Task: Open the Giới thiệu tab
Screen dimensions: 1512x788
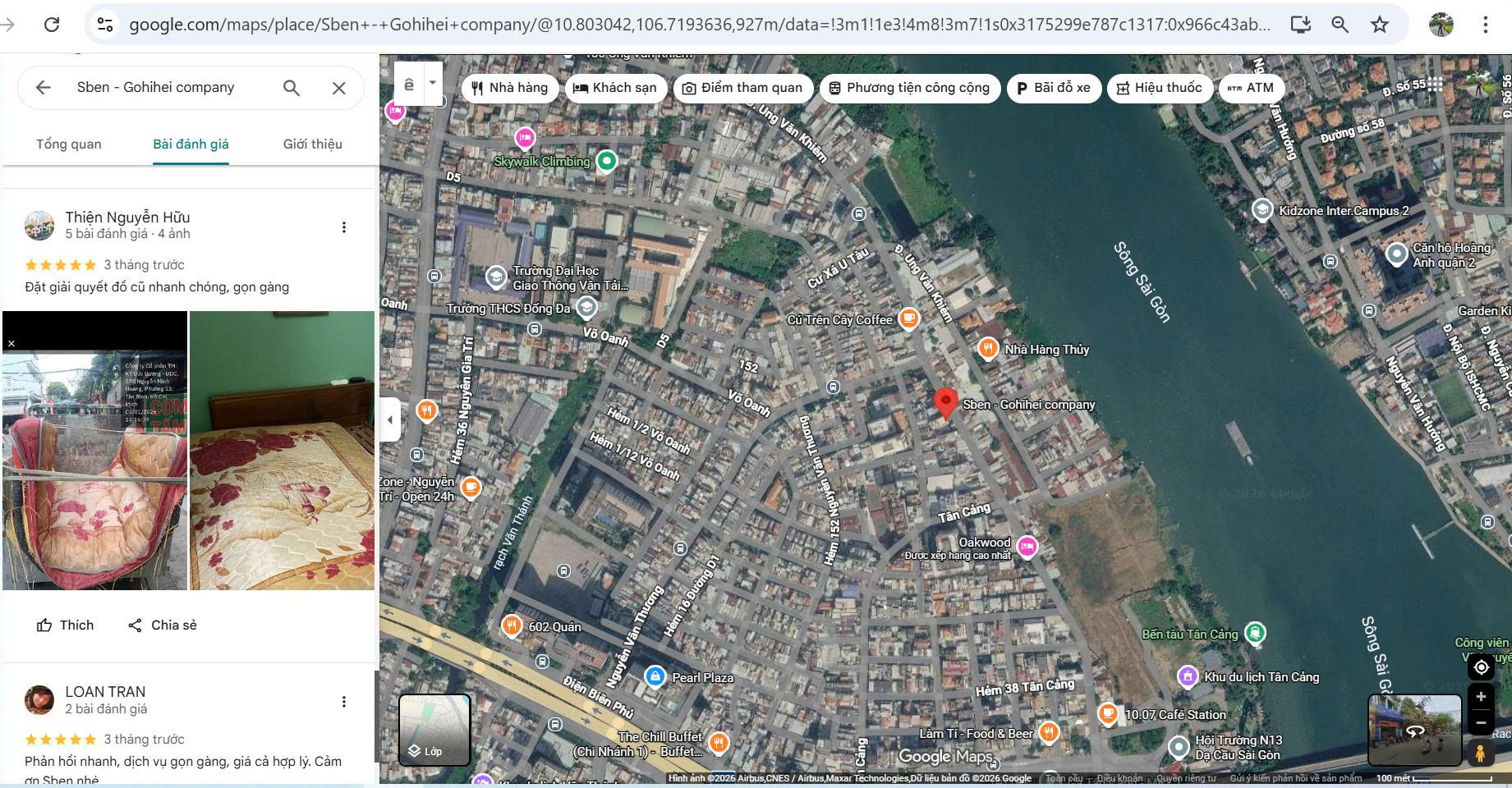Action: coord(312,144)
